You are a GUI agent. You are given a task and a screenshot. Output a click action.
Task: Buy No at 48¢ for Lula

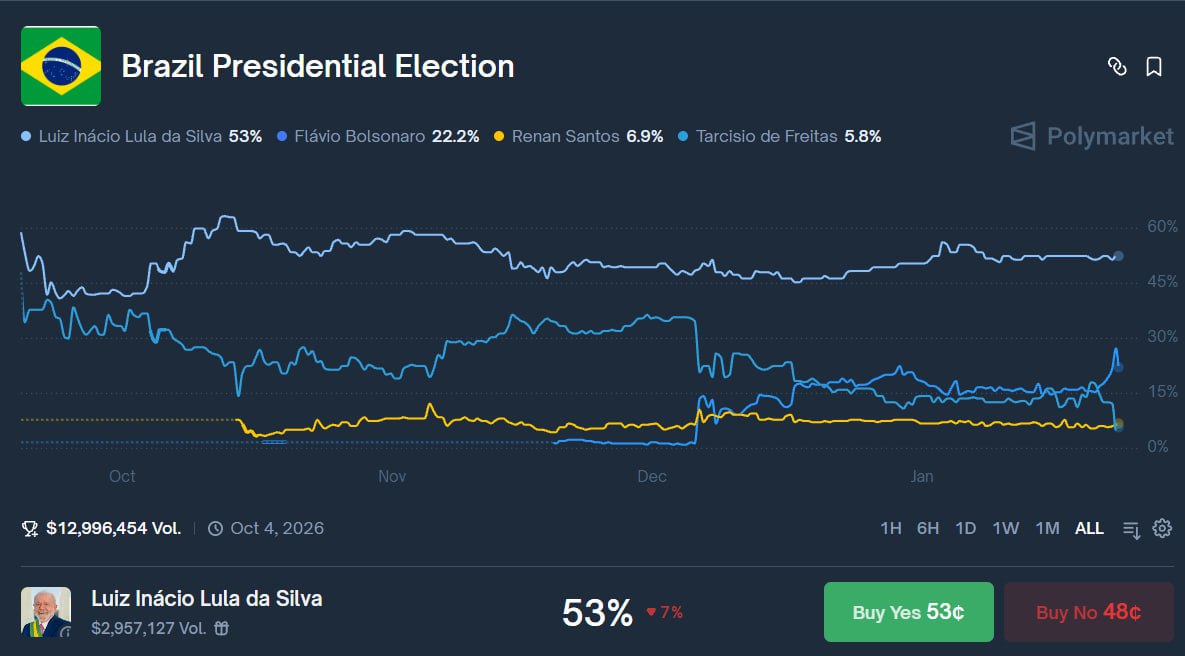point(1088,612)
